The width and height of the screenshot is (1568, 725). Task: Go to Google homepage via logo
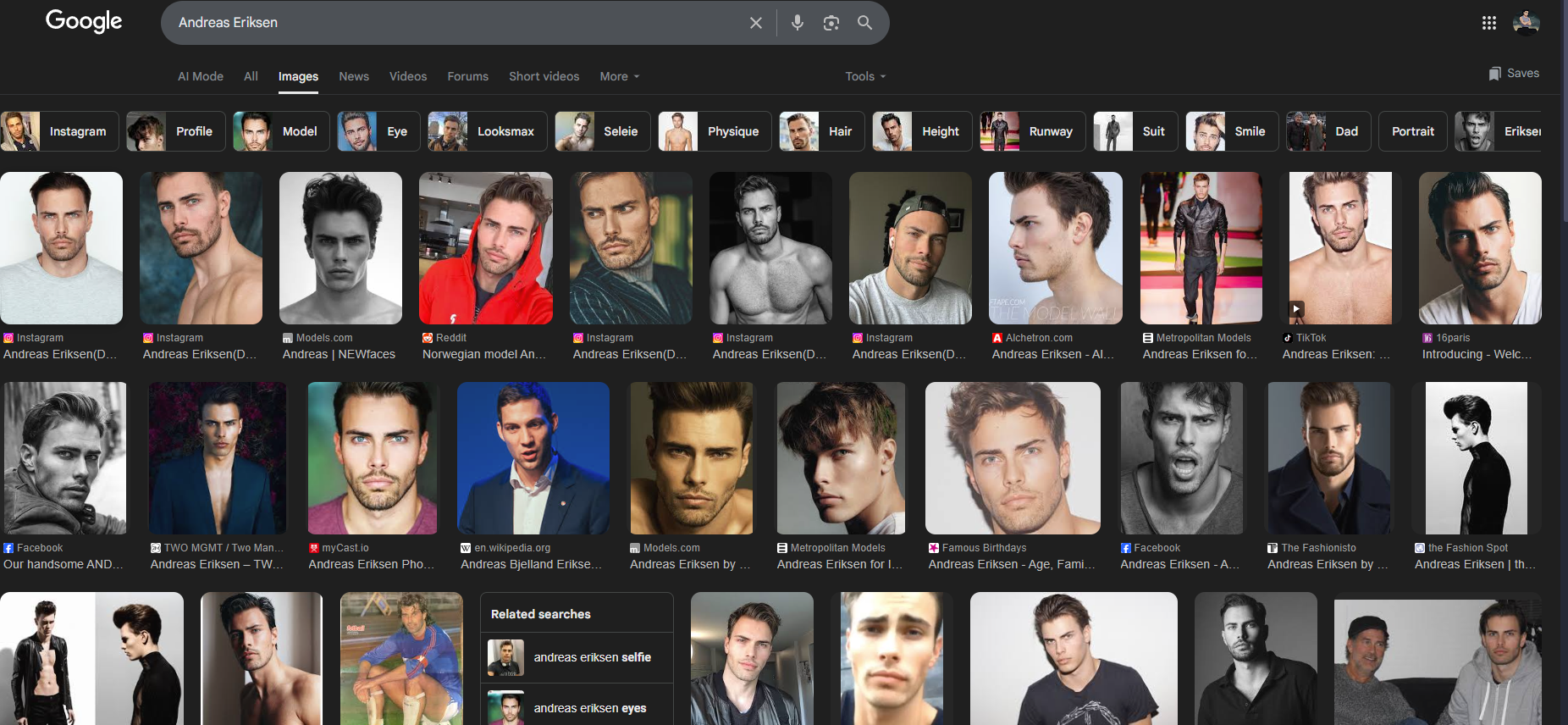(84, 21)
